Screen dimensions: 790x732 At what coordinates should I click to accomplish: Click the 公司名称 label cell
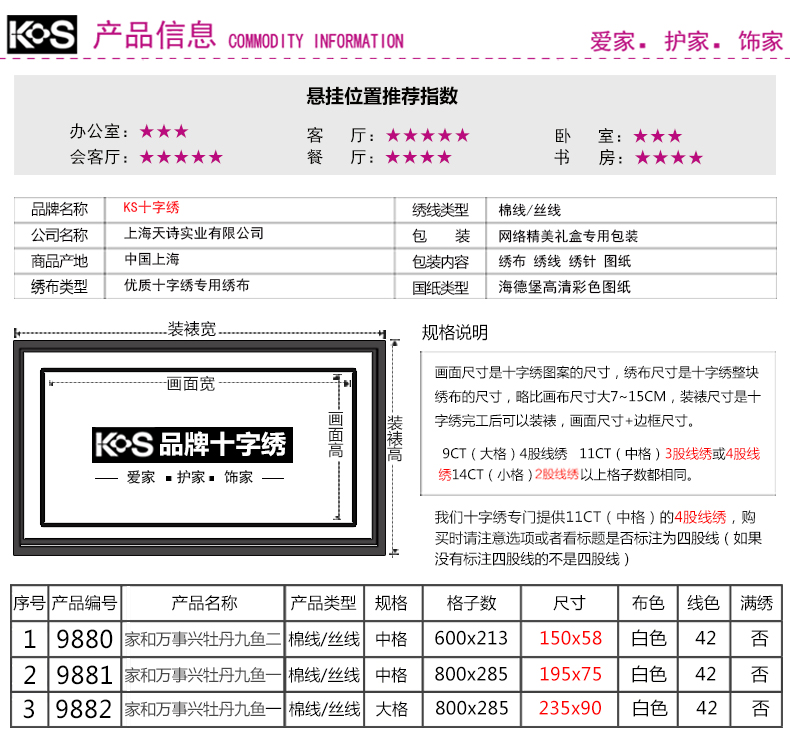59,235
